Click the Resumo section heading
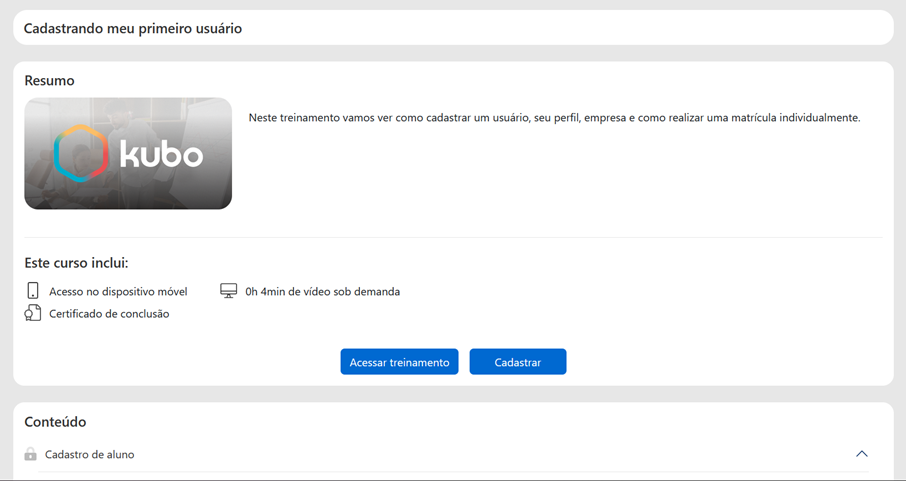 49,80
